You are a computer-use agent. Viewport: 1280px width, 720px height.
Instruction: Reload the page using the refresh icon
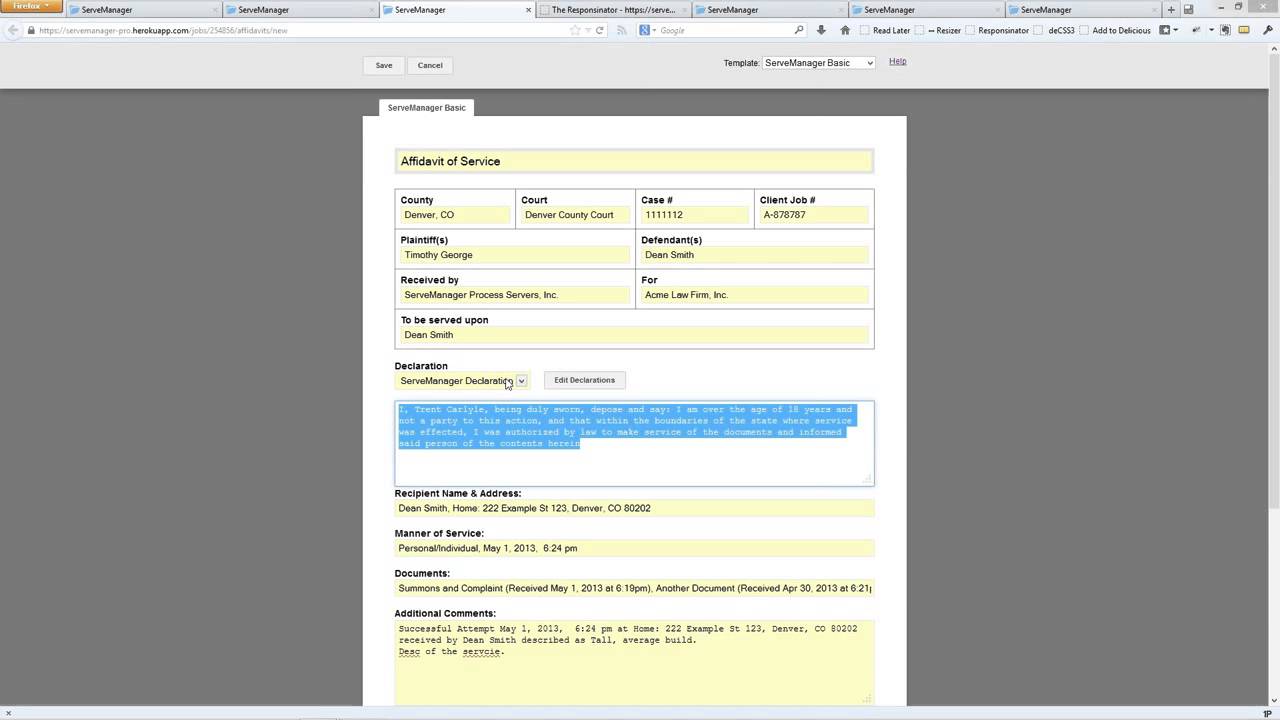[x=599, y=30]
